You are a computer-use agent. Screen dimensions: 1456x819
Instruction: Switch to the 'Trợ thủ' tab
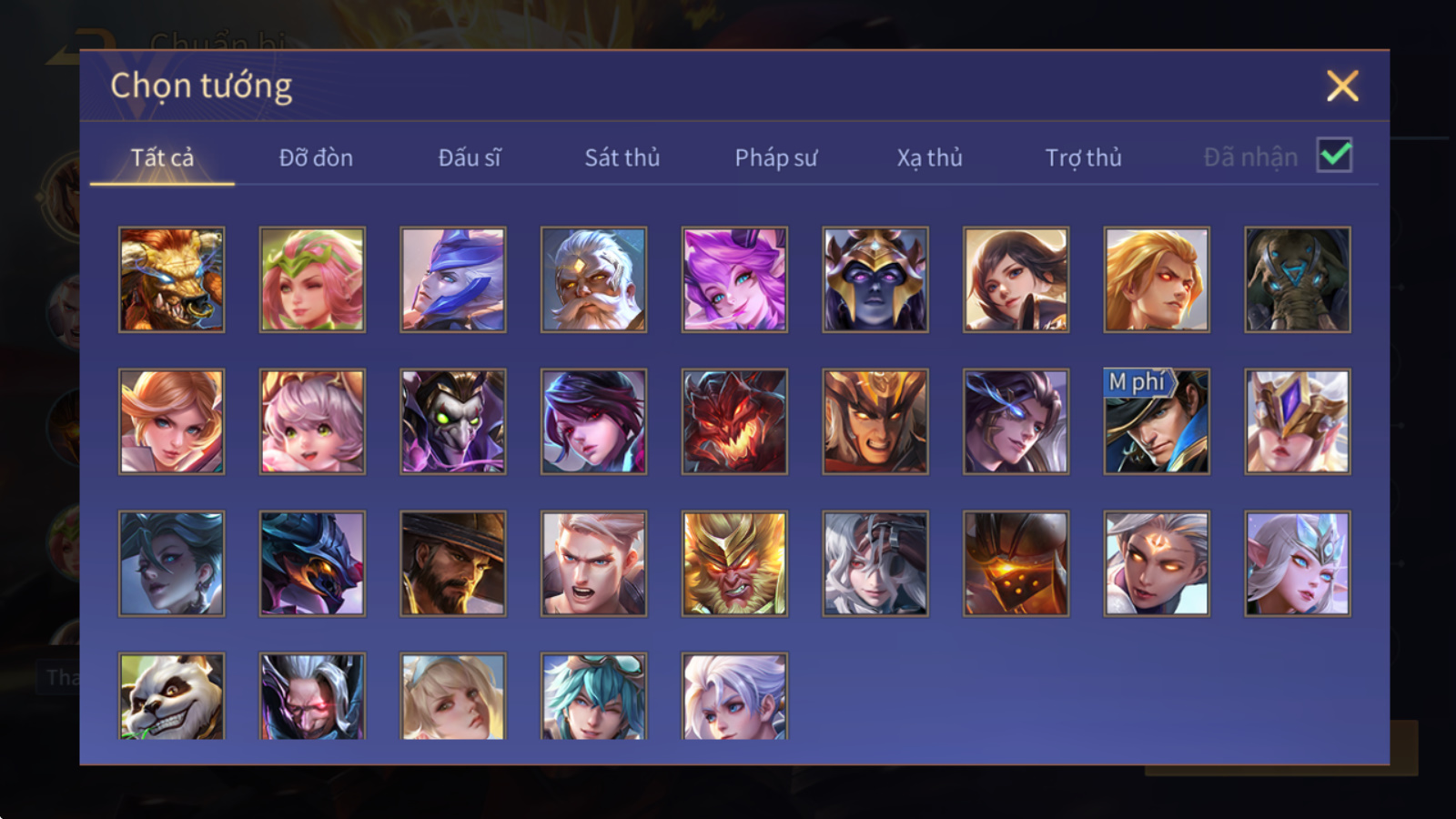(x=1083, y=157)
